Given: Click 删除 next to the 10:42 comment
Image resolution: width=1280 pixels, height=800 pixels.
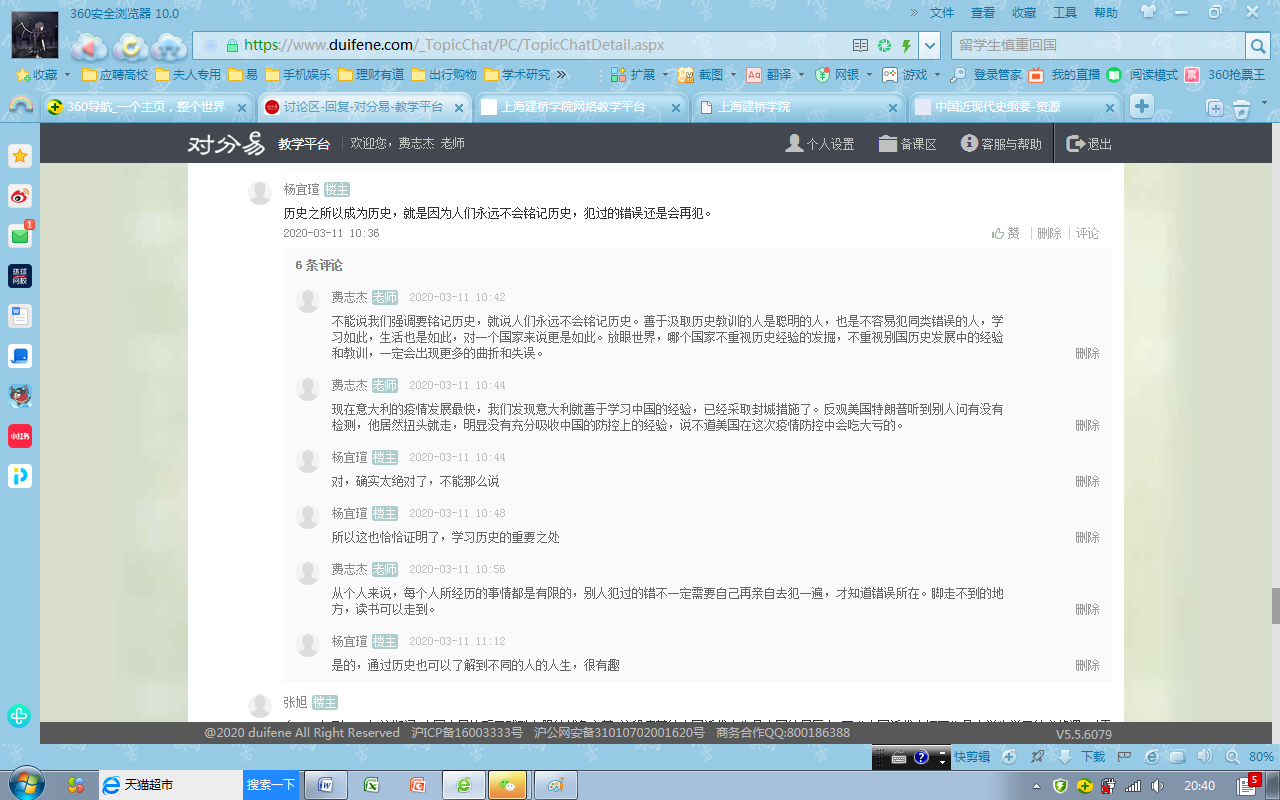Looking at the screenshot, I should coord(1087,353).
